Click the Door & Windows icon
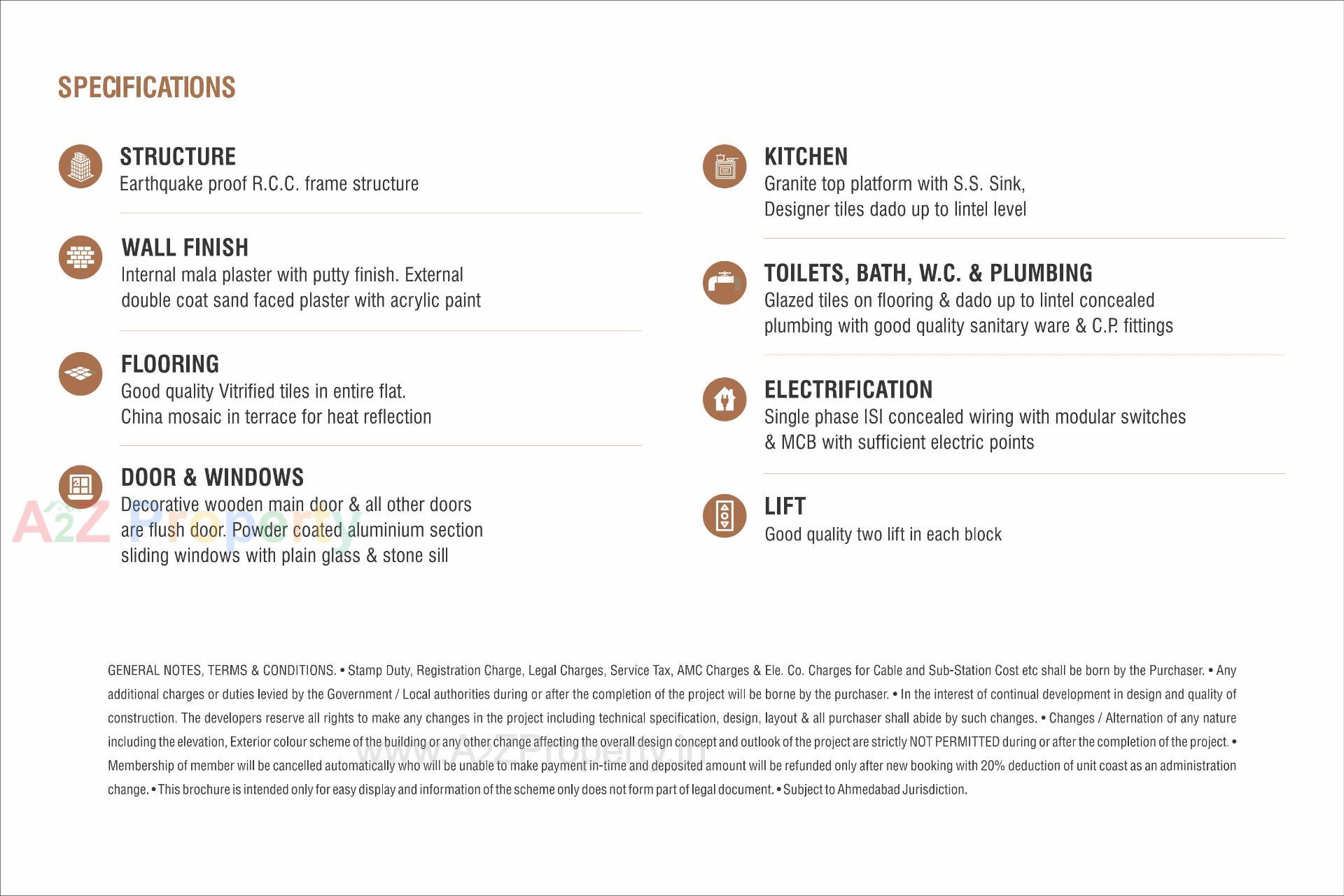 coord(80,487)
